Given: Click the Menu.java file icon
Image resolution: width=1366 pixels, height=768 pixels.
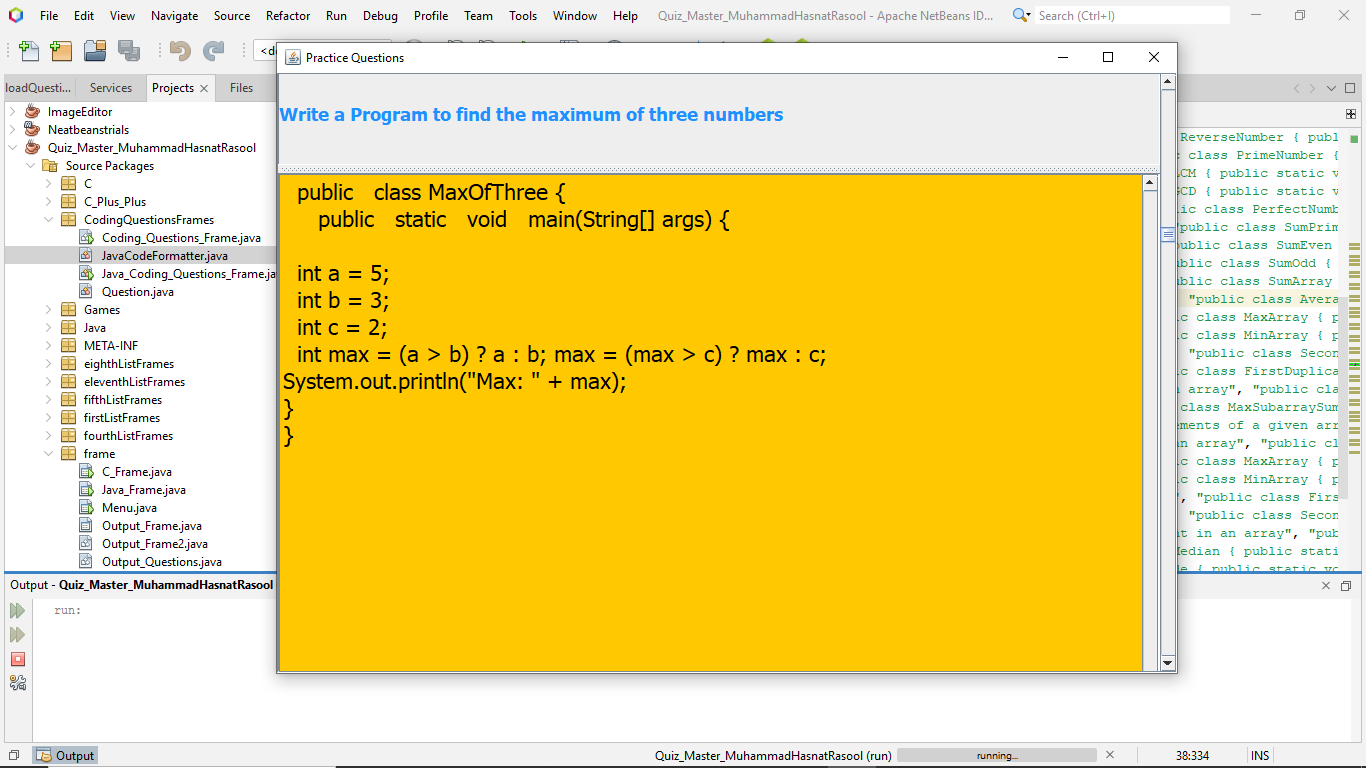Looking at the screenshot, I should click(x=87, y=508).
